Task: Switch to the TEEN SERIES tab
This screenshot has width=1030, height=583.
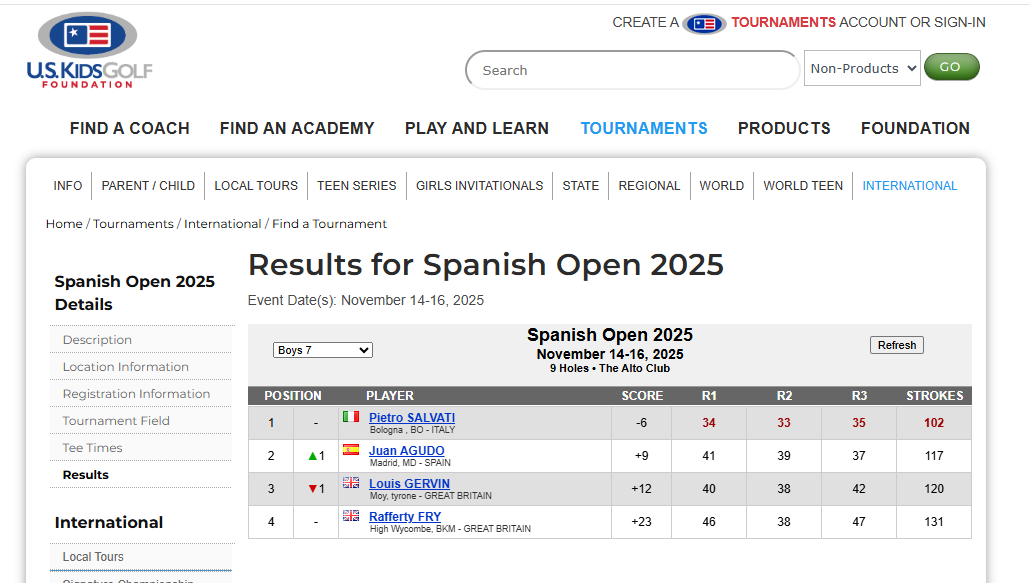Action: pyautogui.click(x=357, y=185)
